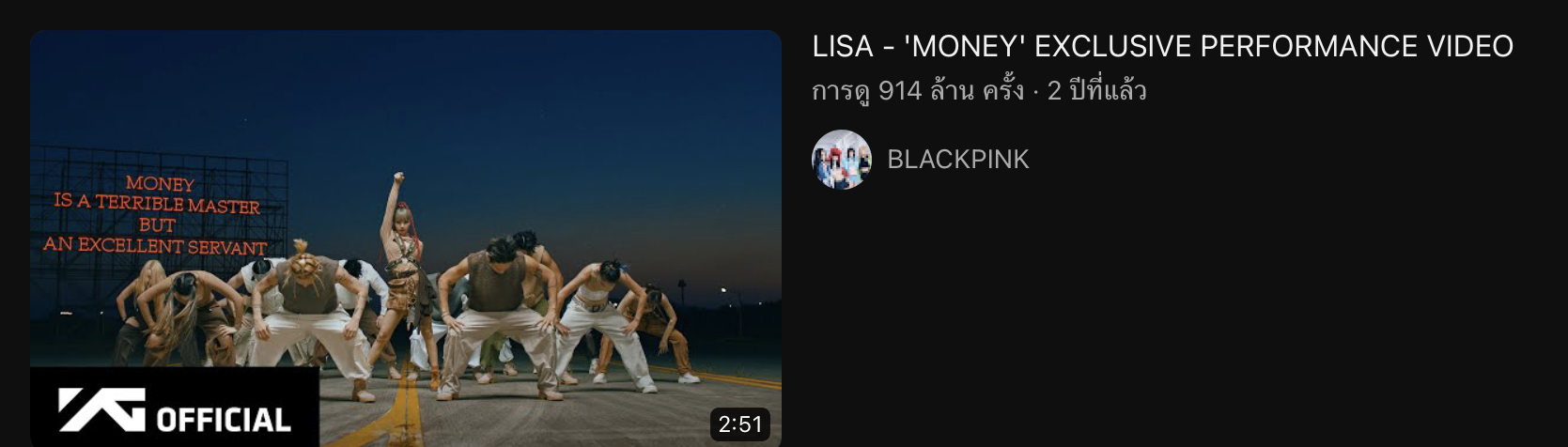Click the 2:51 duration badge

coord(740,424)
